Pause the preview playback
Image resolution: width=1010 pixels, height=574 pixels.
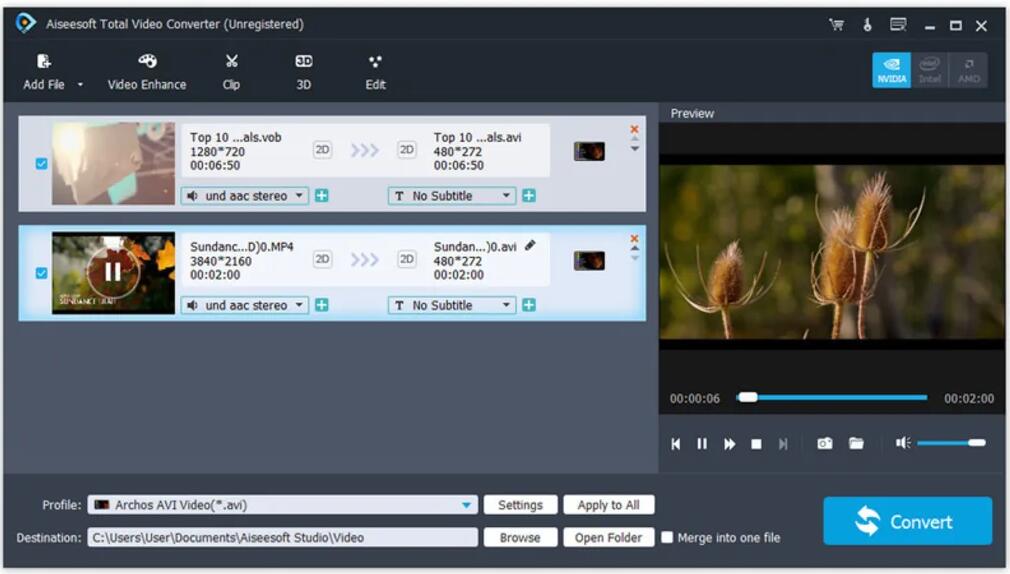[x=702, y=444]
